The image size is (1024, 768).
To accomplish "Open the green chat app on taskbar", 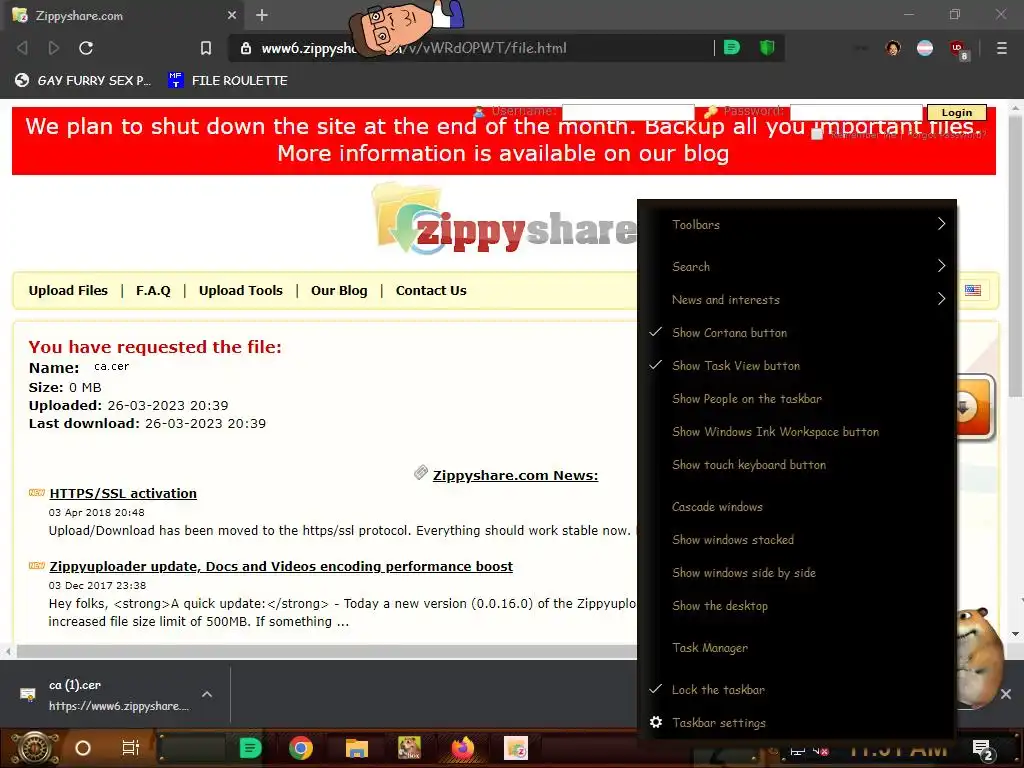I will coord(249,748).
